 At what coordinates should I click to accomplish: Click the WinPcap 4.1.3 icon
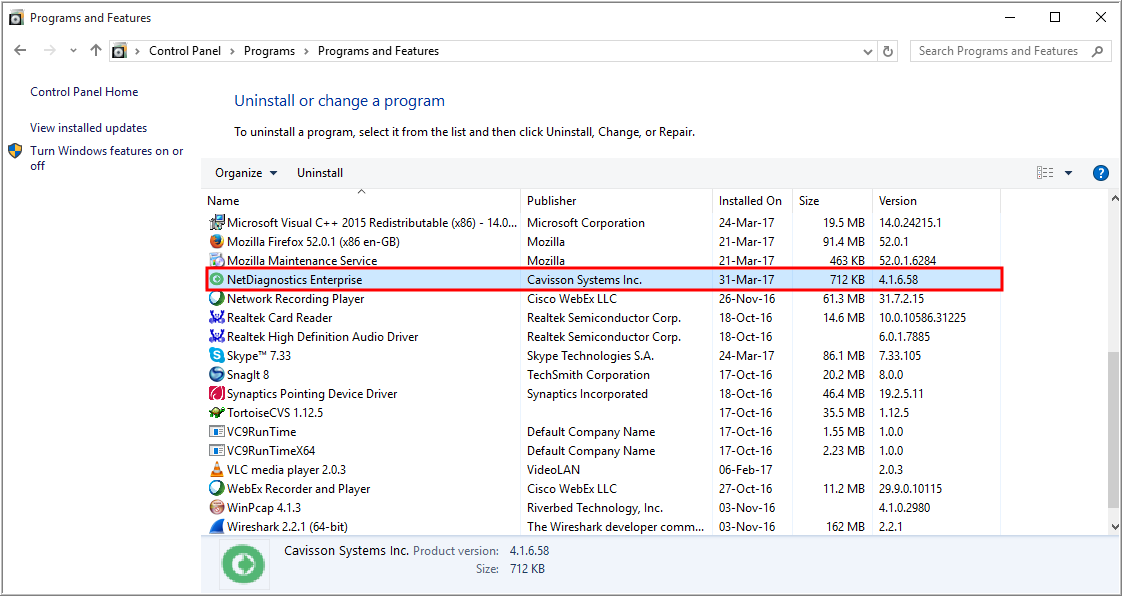216,507
